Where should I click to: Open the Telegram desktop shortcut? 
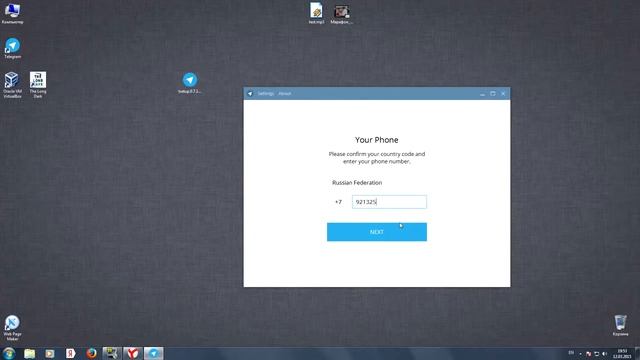point(12,48)
